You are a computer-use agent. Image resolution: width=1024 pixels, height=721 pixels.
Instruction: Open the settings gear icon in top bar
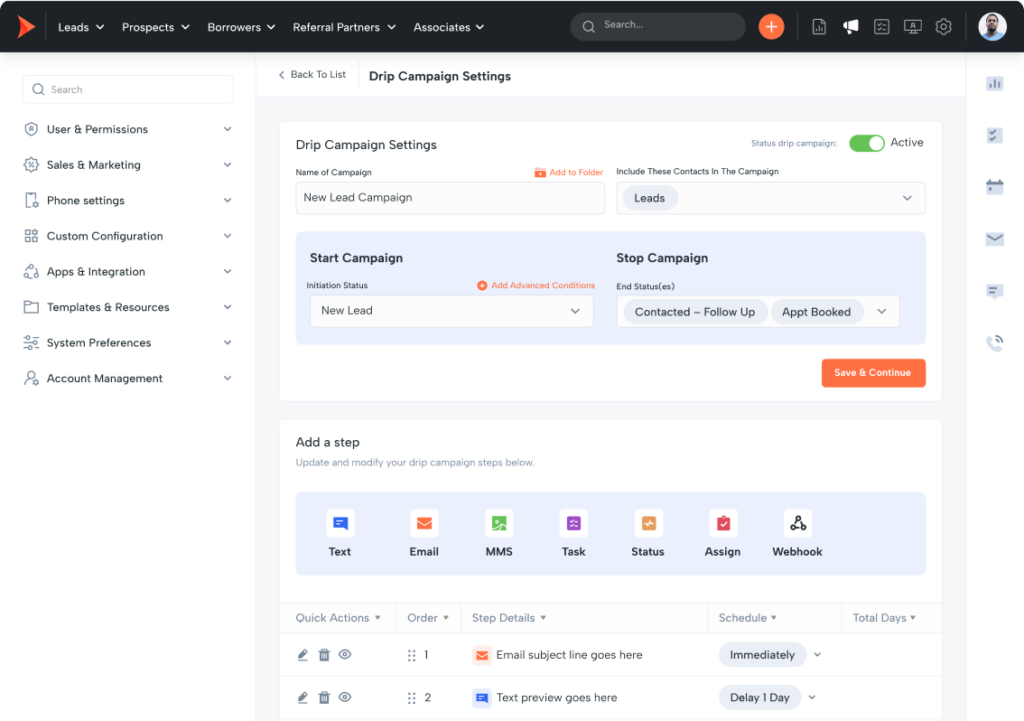(x=943, y=27)
